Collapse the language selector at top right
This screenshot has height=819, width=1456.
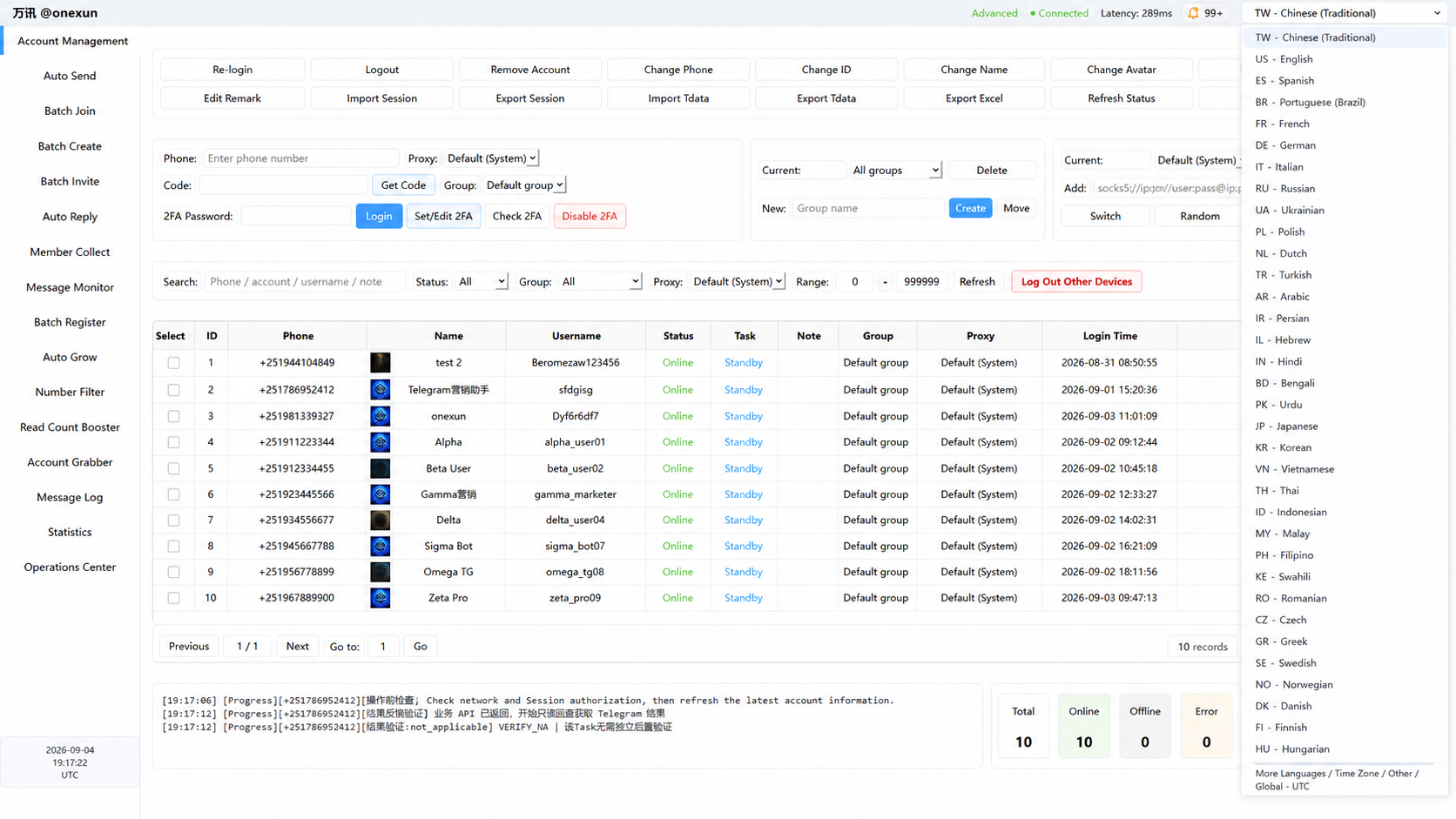1346,13
